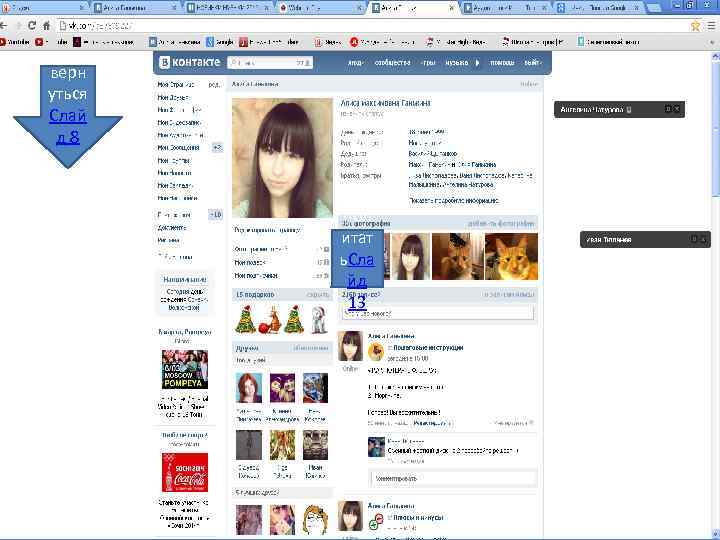
Task: Open the YouTube bookmark in the bookmarks bar
Action: click(x=15, y=42)
